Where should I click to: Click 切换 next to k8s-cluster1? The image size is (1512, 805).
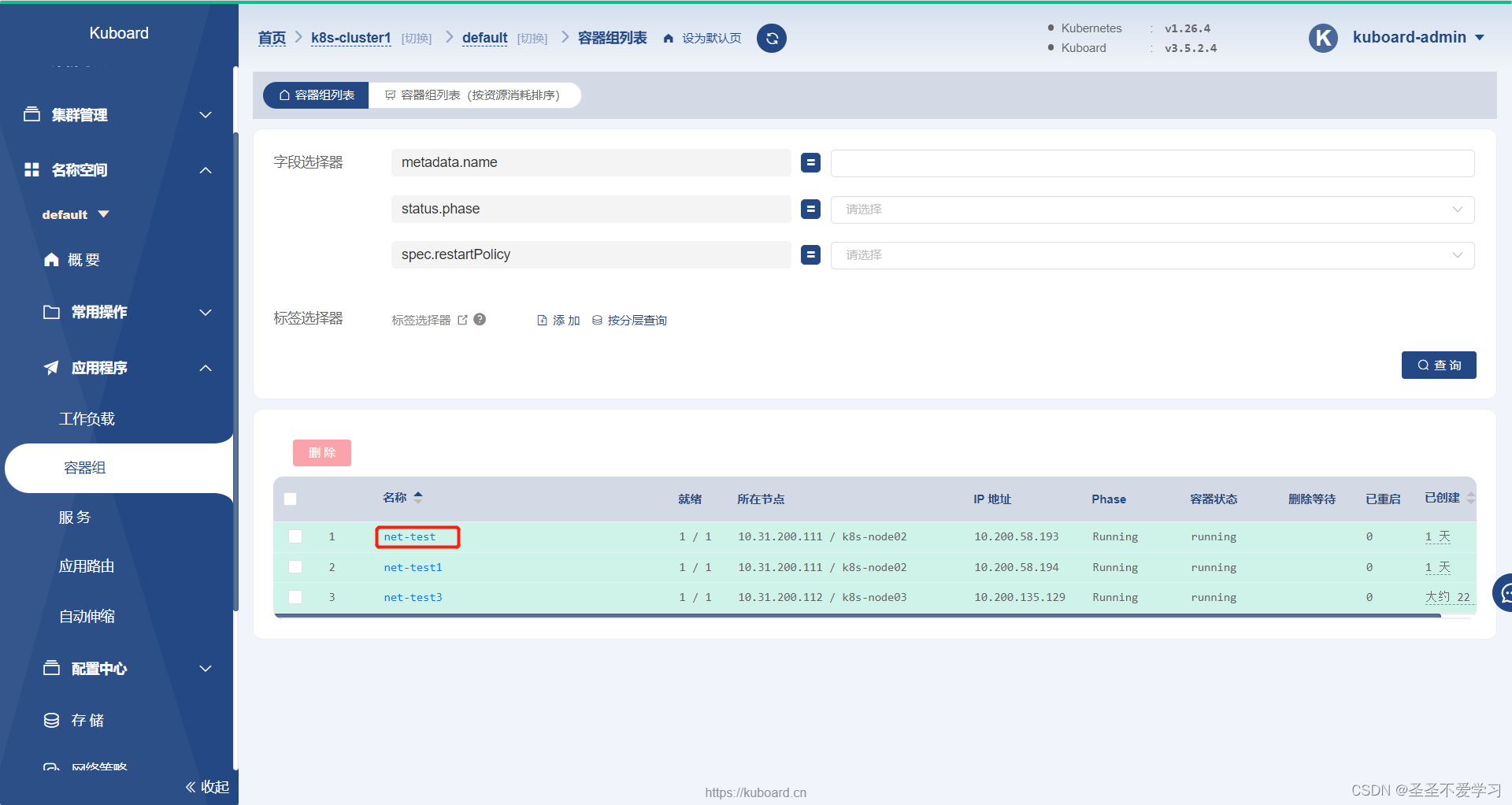[417, 39]
